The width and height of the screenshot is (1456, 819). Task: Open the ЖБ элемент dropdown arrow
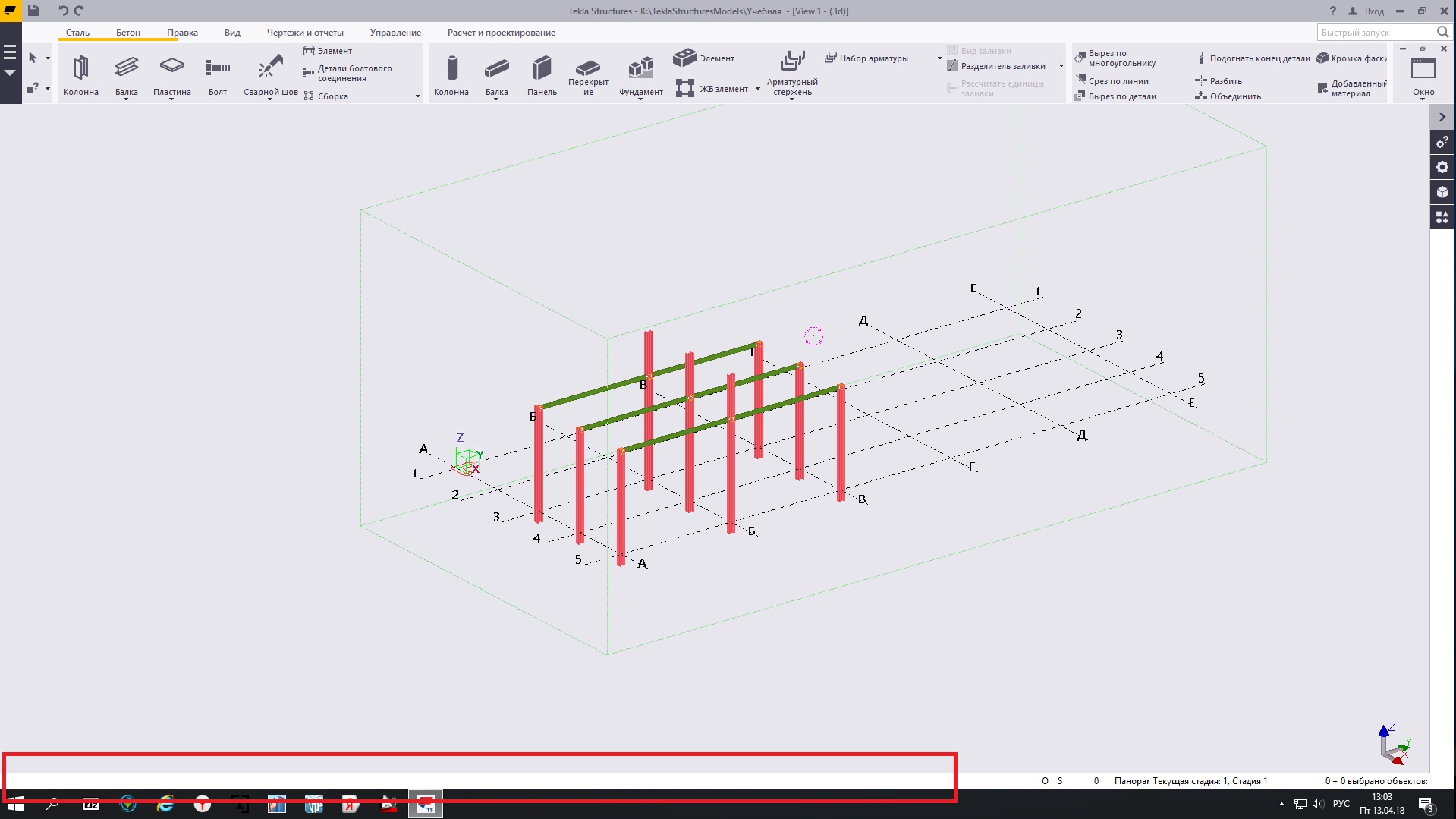point(757,89)
